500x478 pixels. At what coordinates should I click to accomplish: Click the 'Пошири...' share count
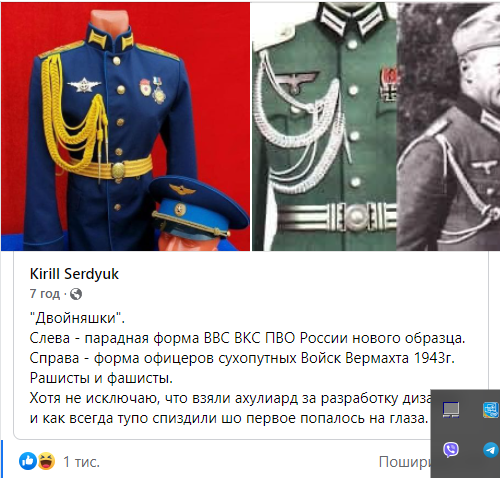tap(405, 462)
